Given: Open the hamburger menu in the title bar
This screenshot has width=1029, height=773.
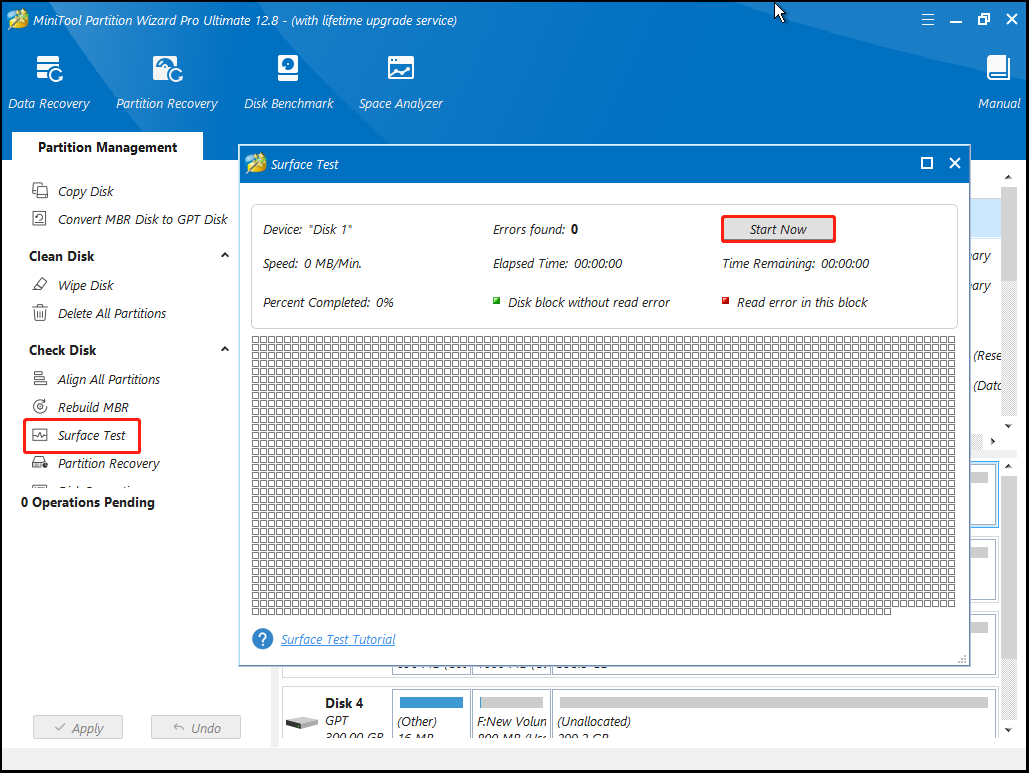Looking at the screenshot, I should 927,20.
